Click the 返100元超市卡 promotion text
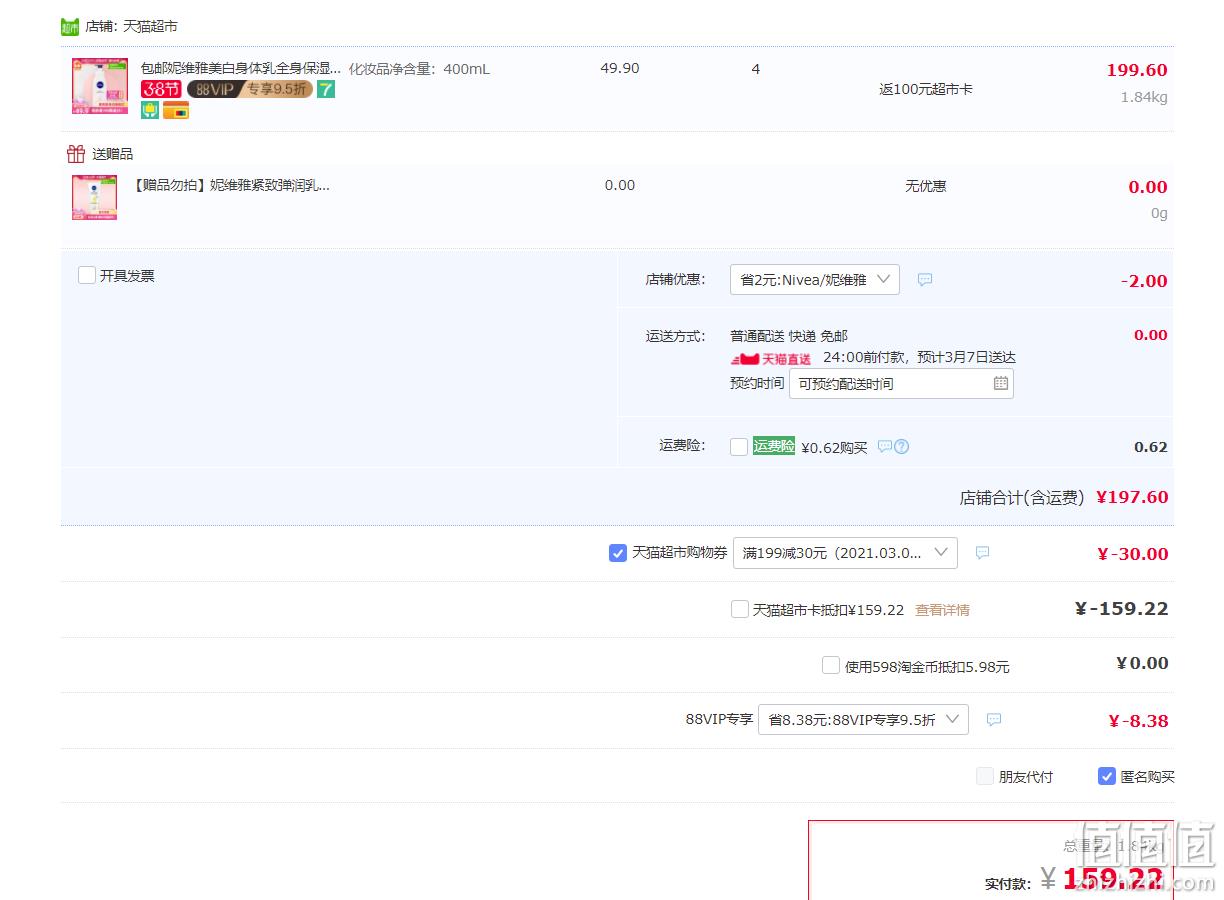Image resolution: width=1224 pixels, height=900 pixels. click(926, 89)
